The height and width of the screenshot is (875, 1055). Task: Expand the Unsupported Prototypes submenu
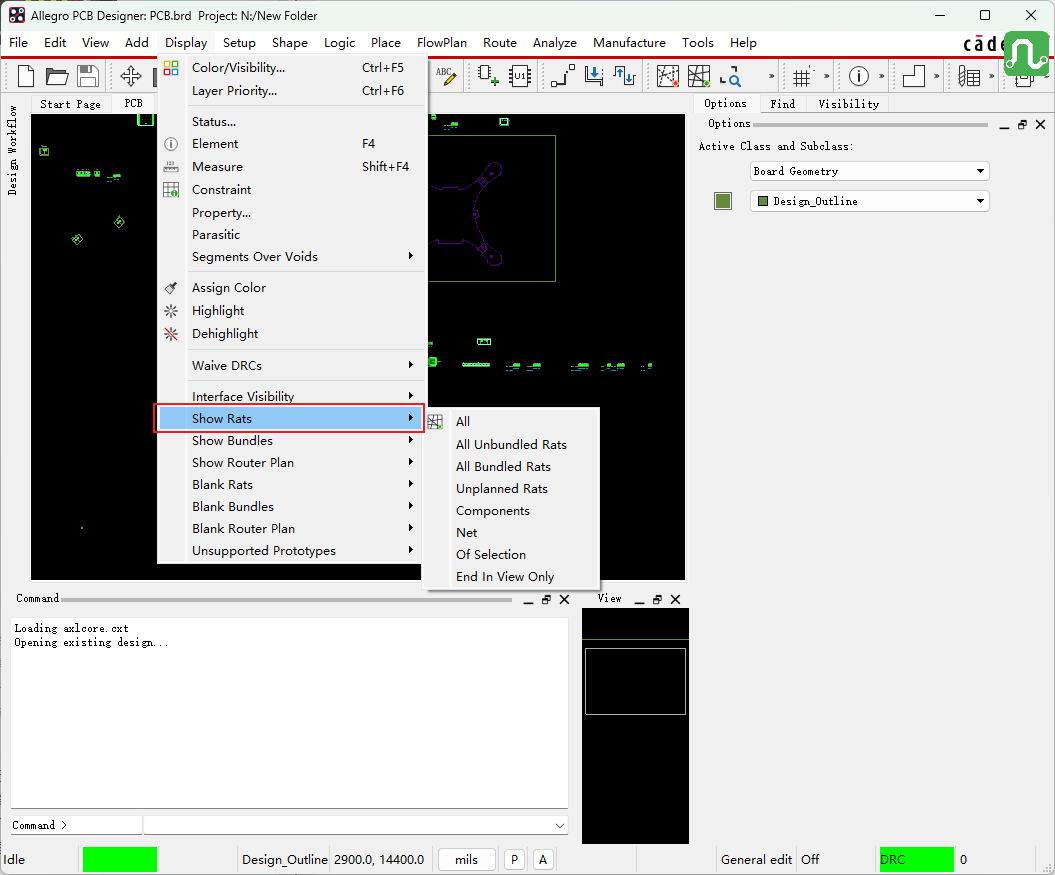coord(291,551)
